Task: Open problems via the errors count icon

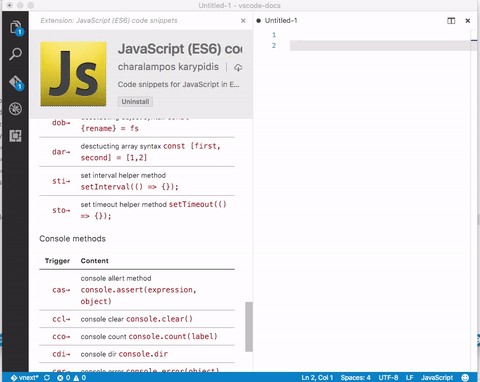Action: click(x=63, y=377)
